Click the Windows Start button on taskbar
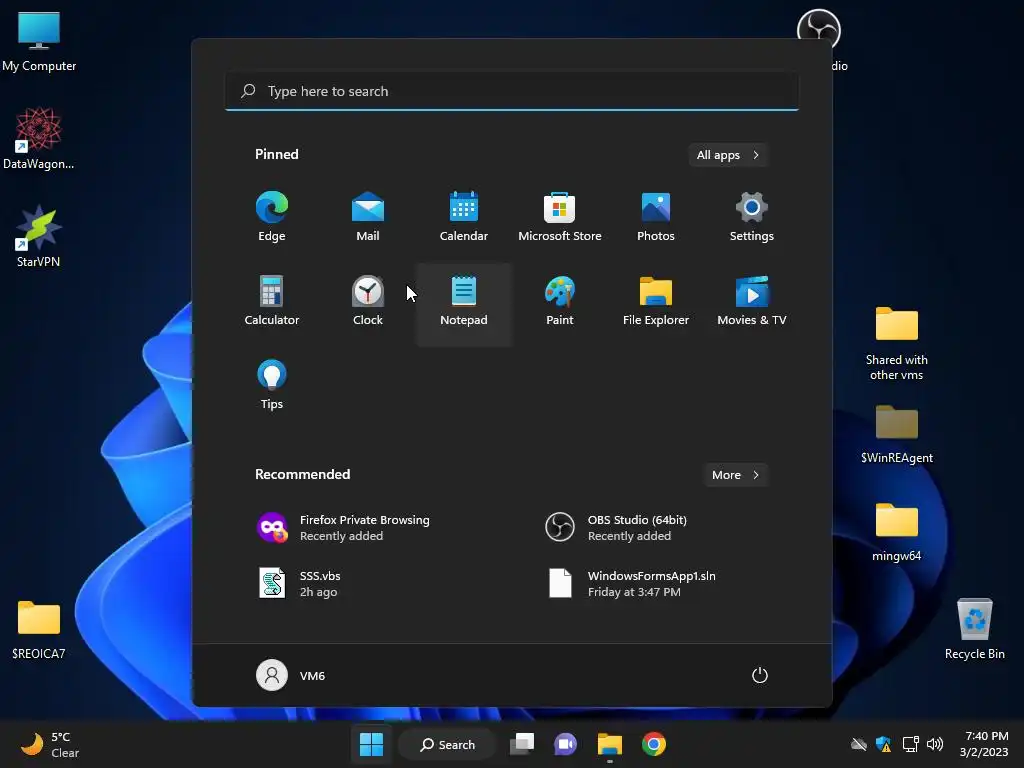1024x768 pixels. [372, 744]
